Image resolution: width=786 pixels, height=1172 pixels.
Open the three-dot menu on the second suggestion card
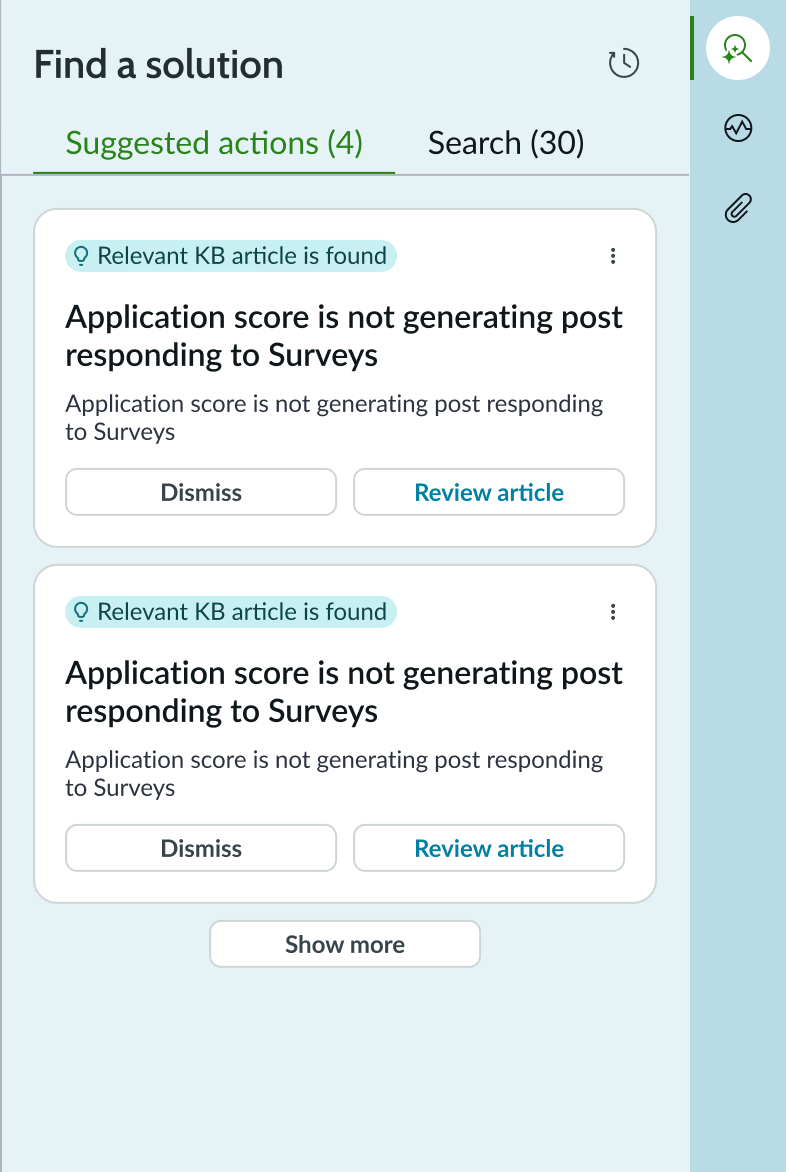point(613,612)
